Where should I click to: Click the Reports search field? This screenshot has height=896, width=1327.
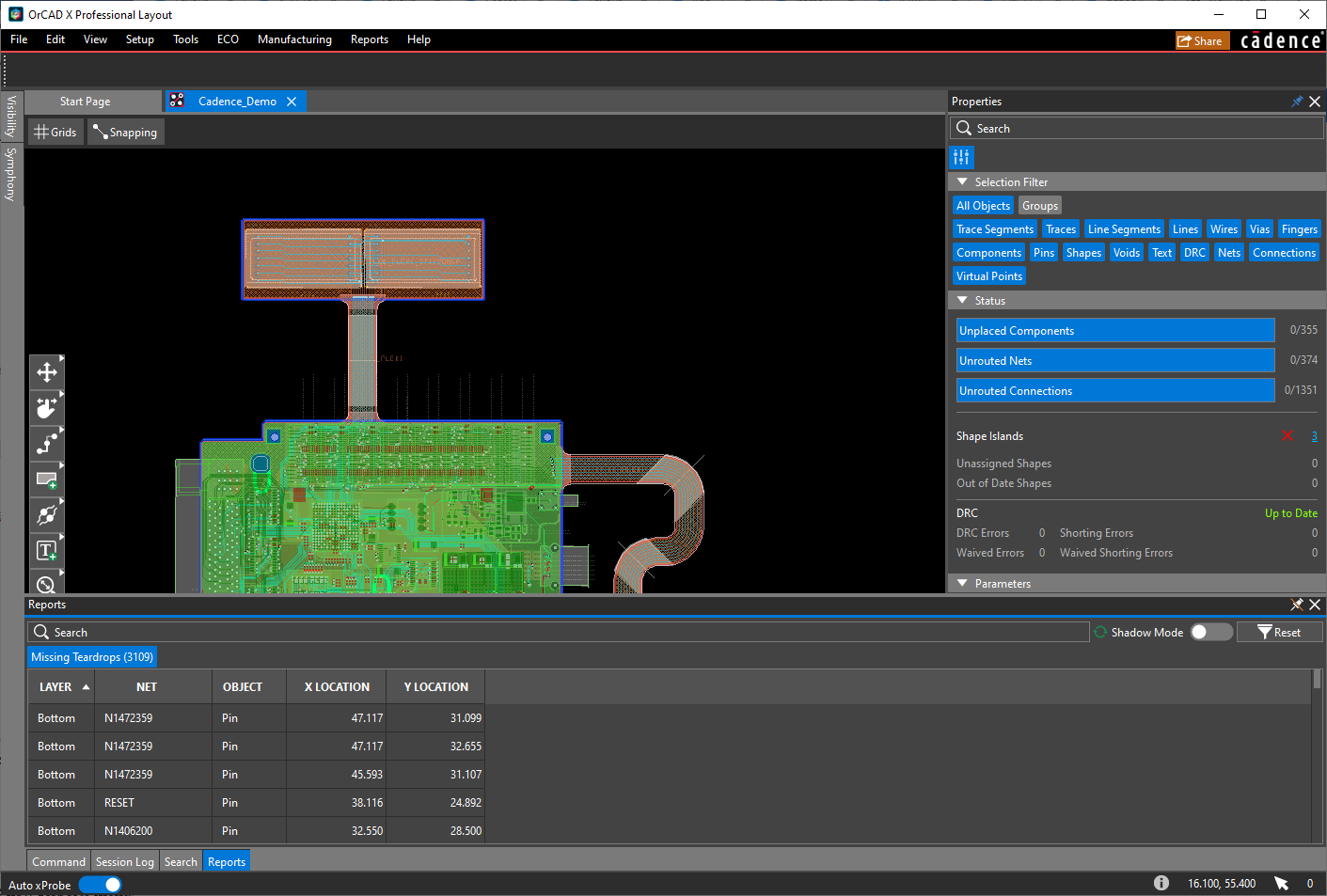559,633
